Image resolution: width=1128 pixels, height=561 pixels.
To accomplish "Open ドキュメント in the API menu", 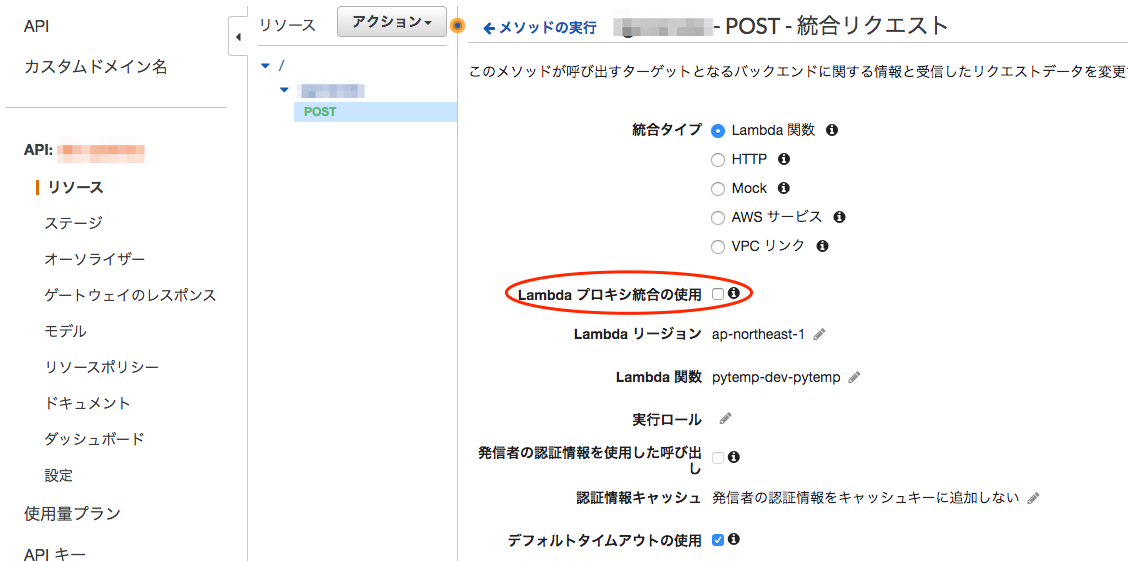I will 87,403.
